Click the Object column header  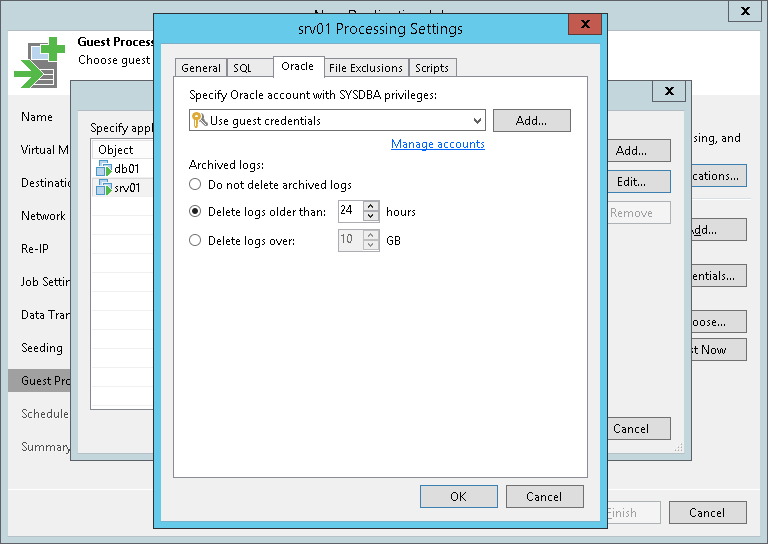point(122,149)
